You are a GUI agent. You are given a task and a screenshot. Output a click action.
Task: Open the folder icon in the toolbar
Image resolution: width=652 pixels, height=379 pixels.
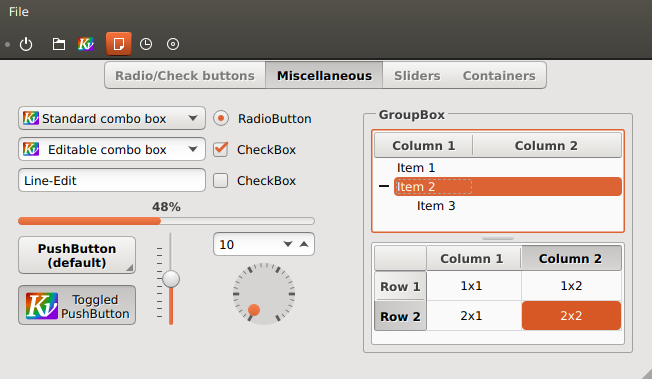point(59,44)
